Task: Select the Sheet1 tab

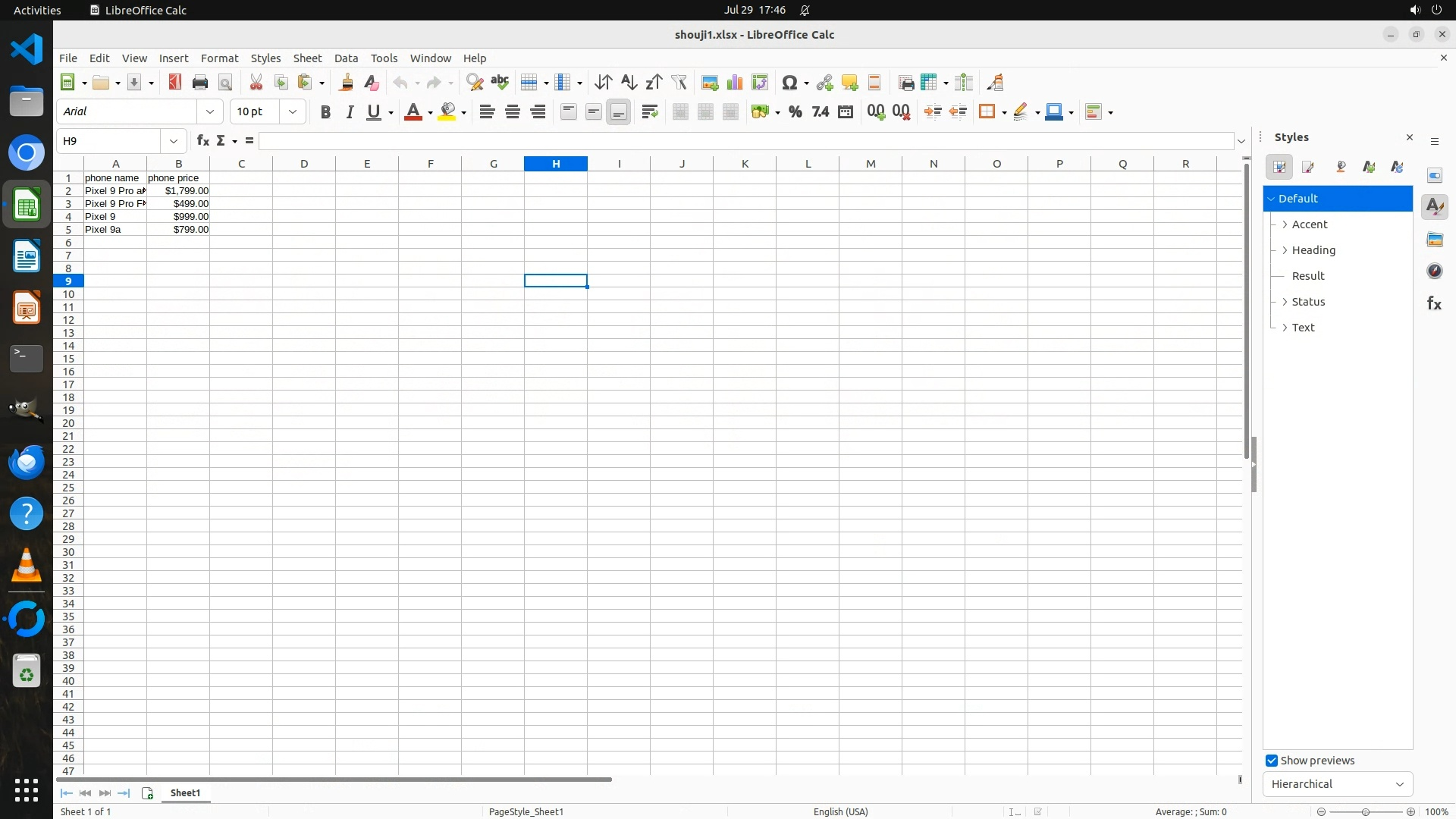Action: click(x=185, y=793)
